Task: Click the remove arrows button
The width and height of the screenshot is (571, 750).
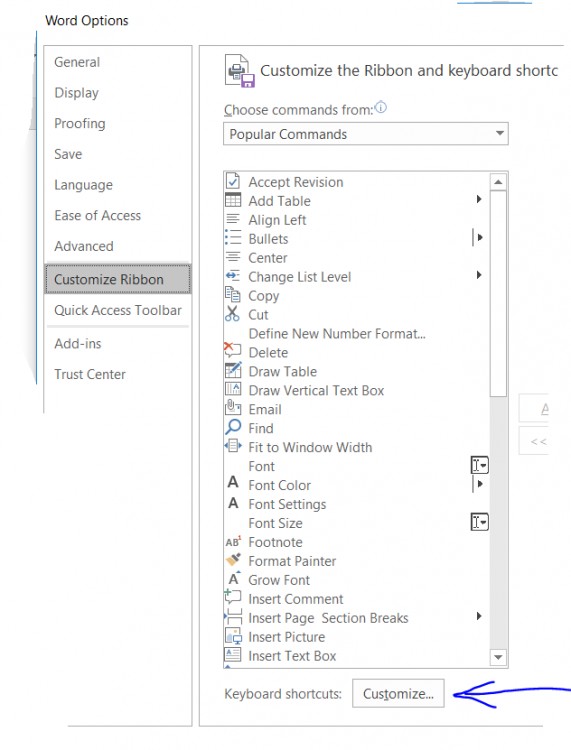Action: pos(536,441)
